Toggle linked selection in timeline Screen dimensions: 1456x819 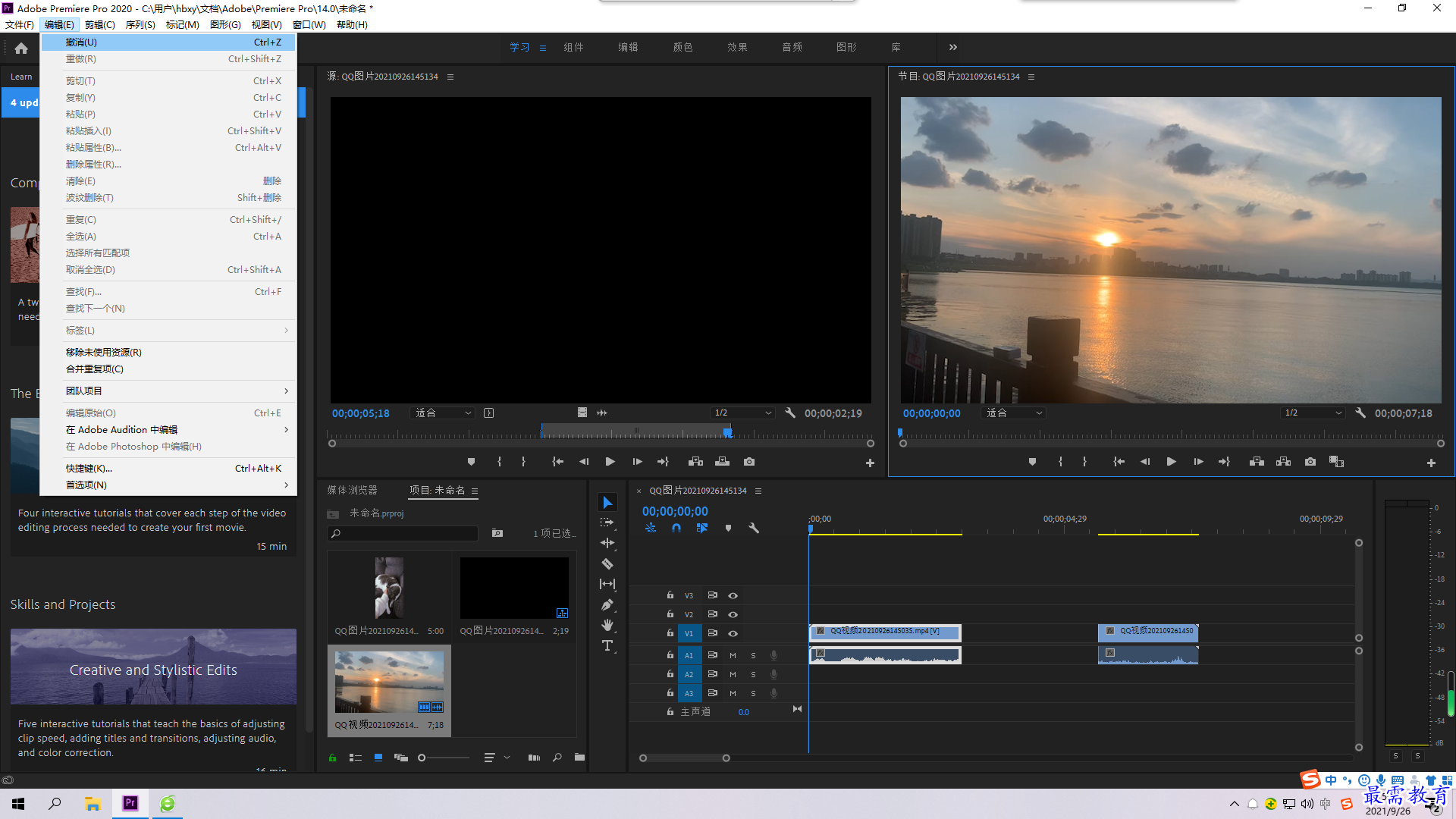coord(702,528)
